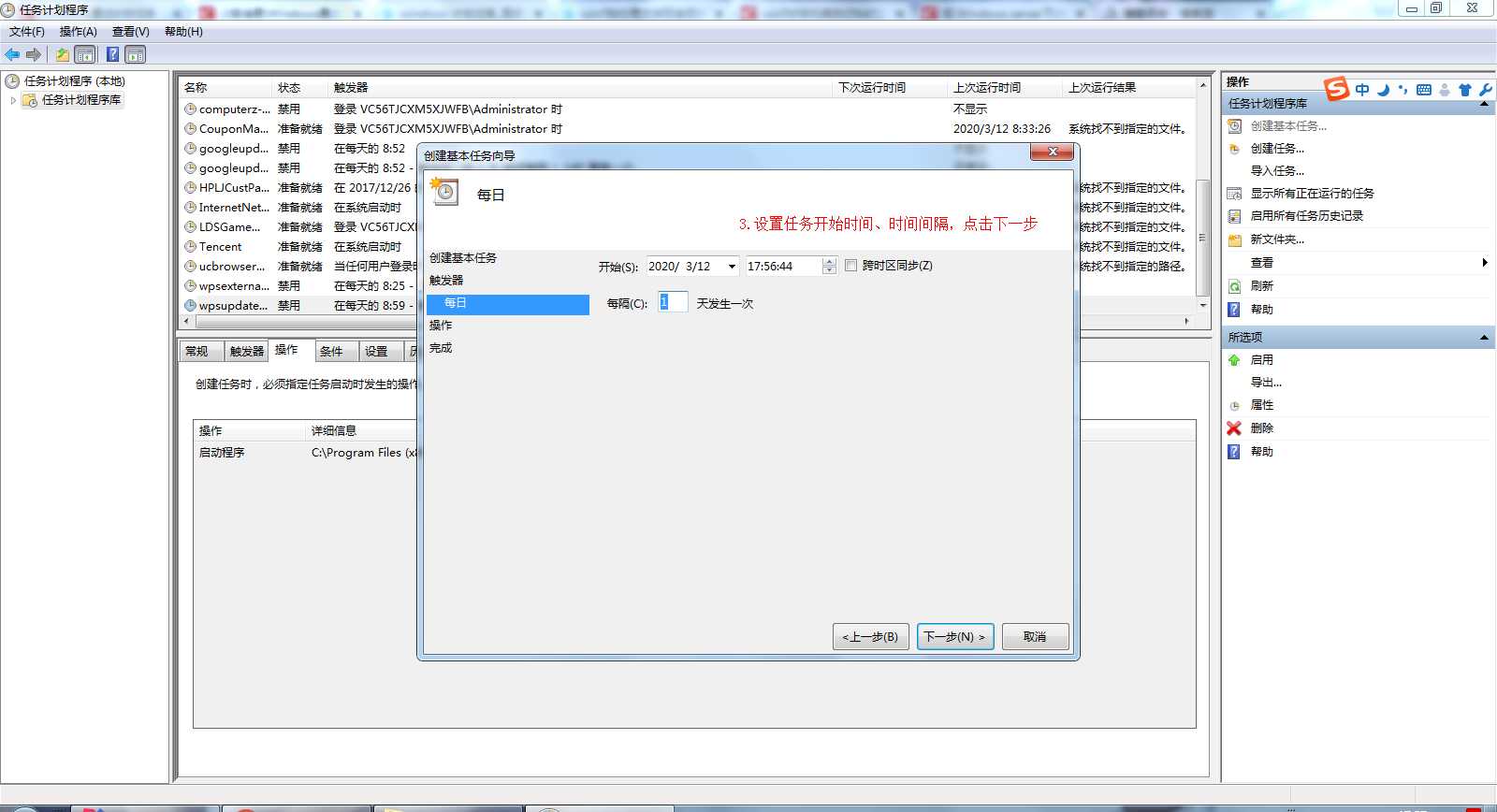1497x812 pixels.
Task: Open the 文件(F) menu
Action: tap(27, 32)
